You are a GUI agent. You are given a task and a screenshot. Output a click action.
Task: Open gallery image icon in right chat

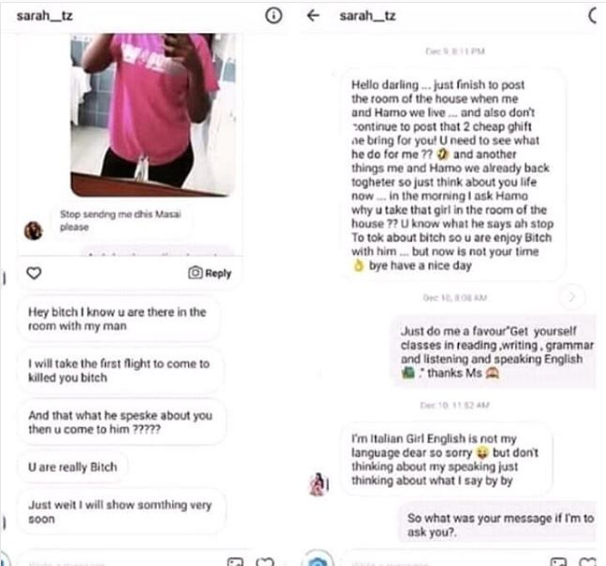coord(558,562)
